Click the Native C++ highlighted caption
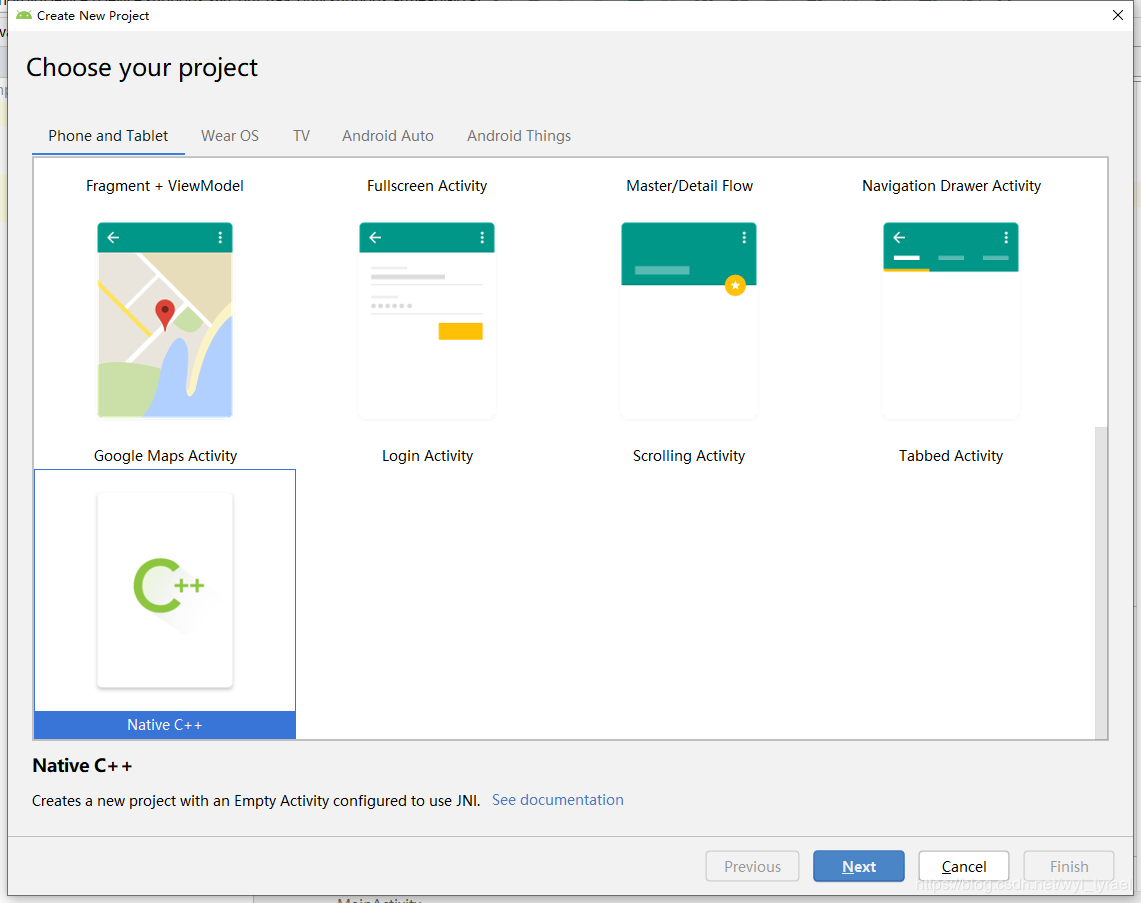This screenshot has width=1141, height=903. (x=165, y=725)
